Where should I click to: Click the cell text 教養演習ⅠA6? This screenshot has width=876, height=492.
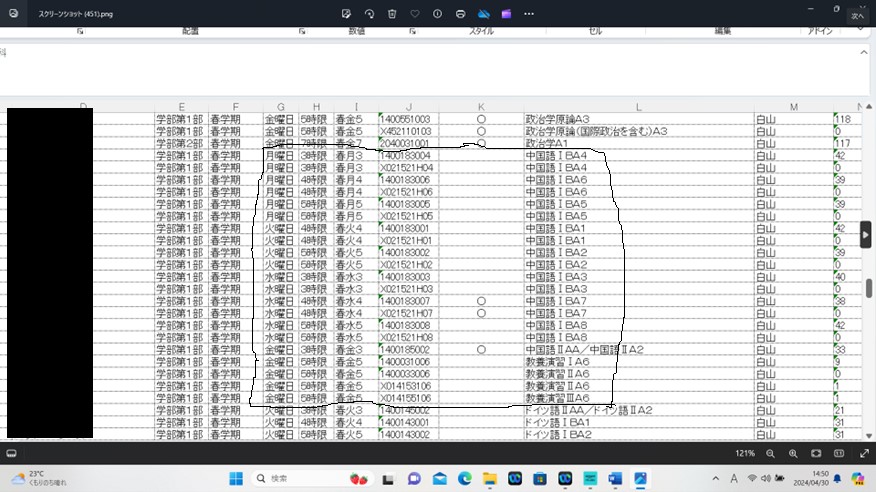pos(557,362)
